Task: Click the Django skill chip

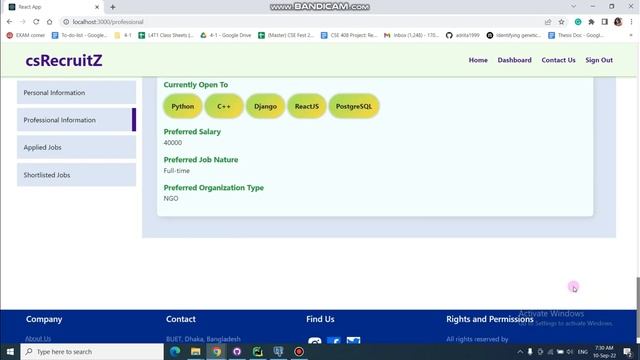Action: click(x=265, y=106)
